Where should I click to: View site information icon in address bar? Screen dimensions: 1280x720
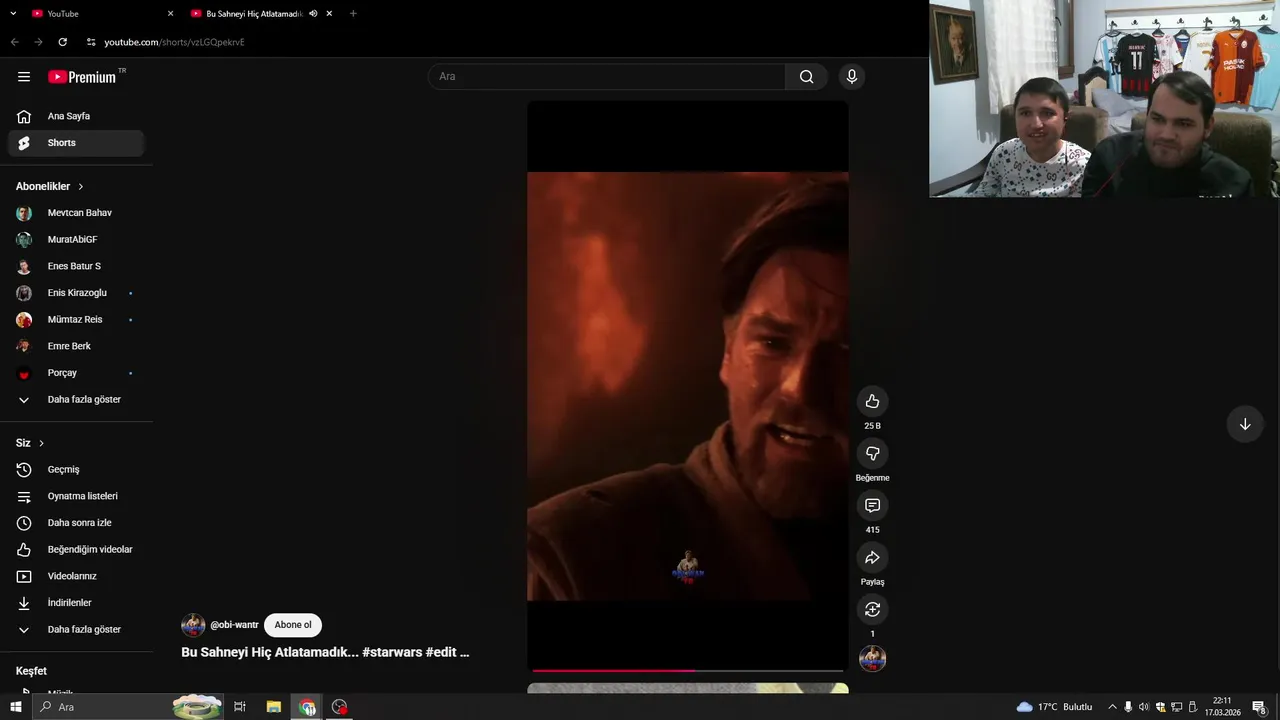click(91, 42)
